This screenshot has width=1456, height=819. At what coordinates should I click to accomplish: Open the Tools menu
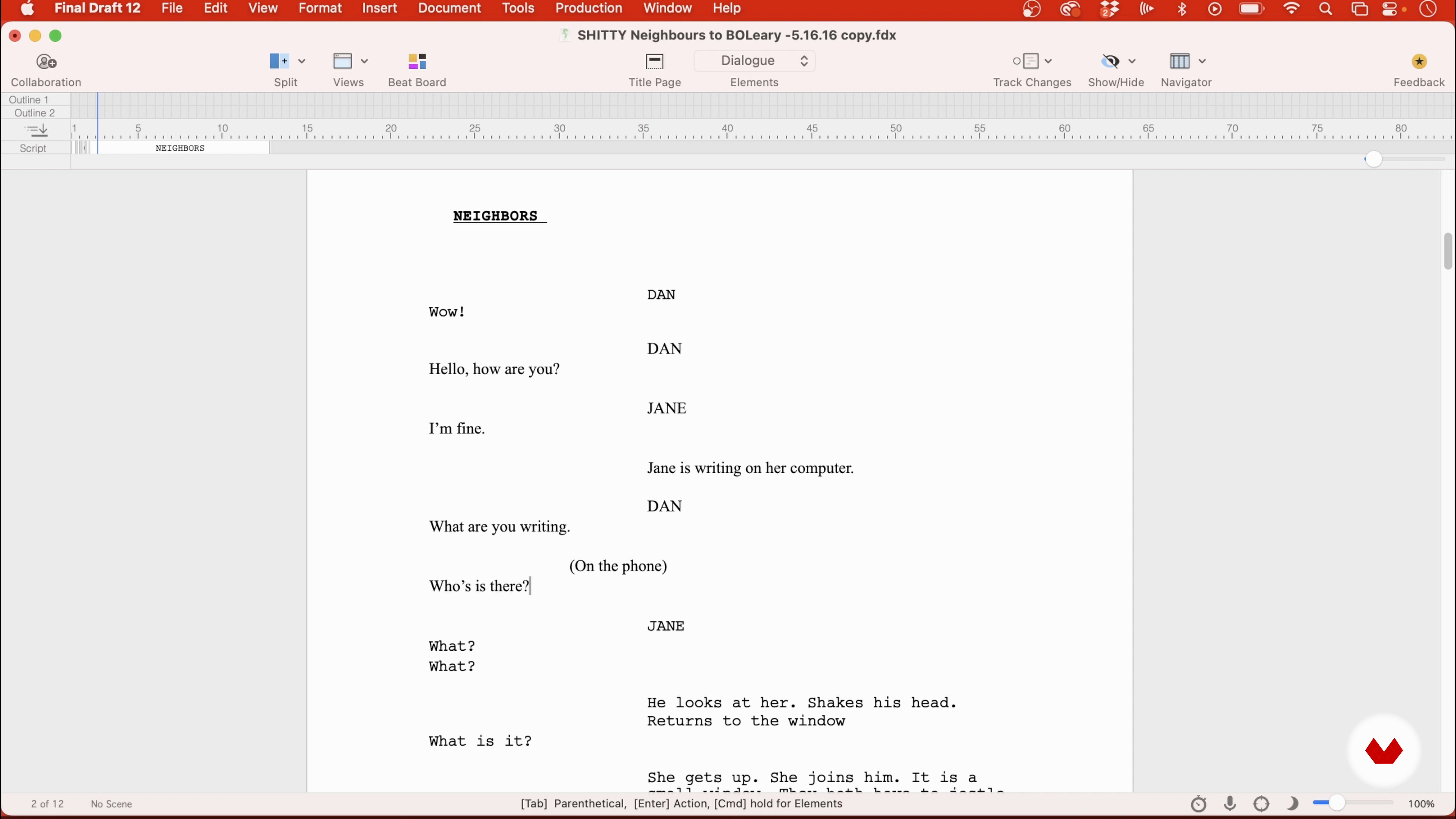518,8
